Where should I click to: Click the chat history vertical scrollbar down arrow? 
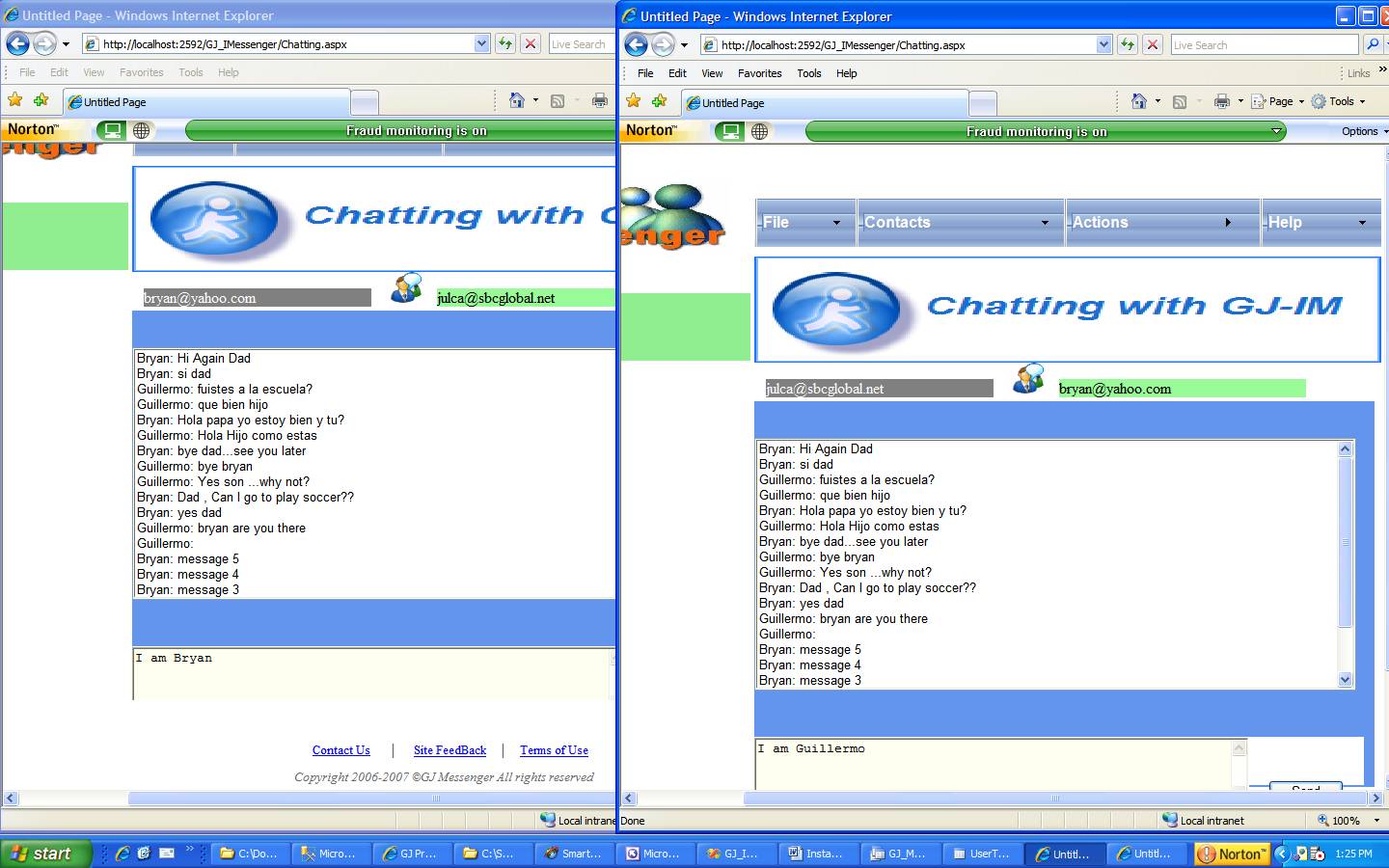pyautogui.click(x=1346, y=680)
